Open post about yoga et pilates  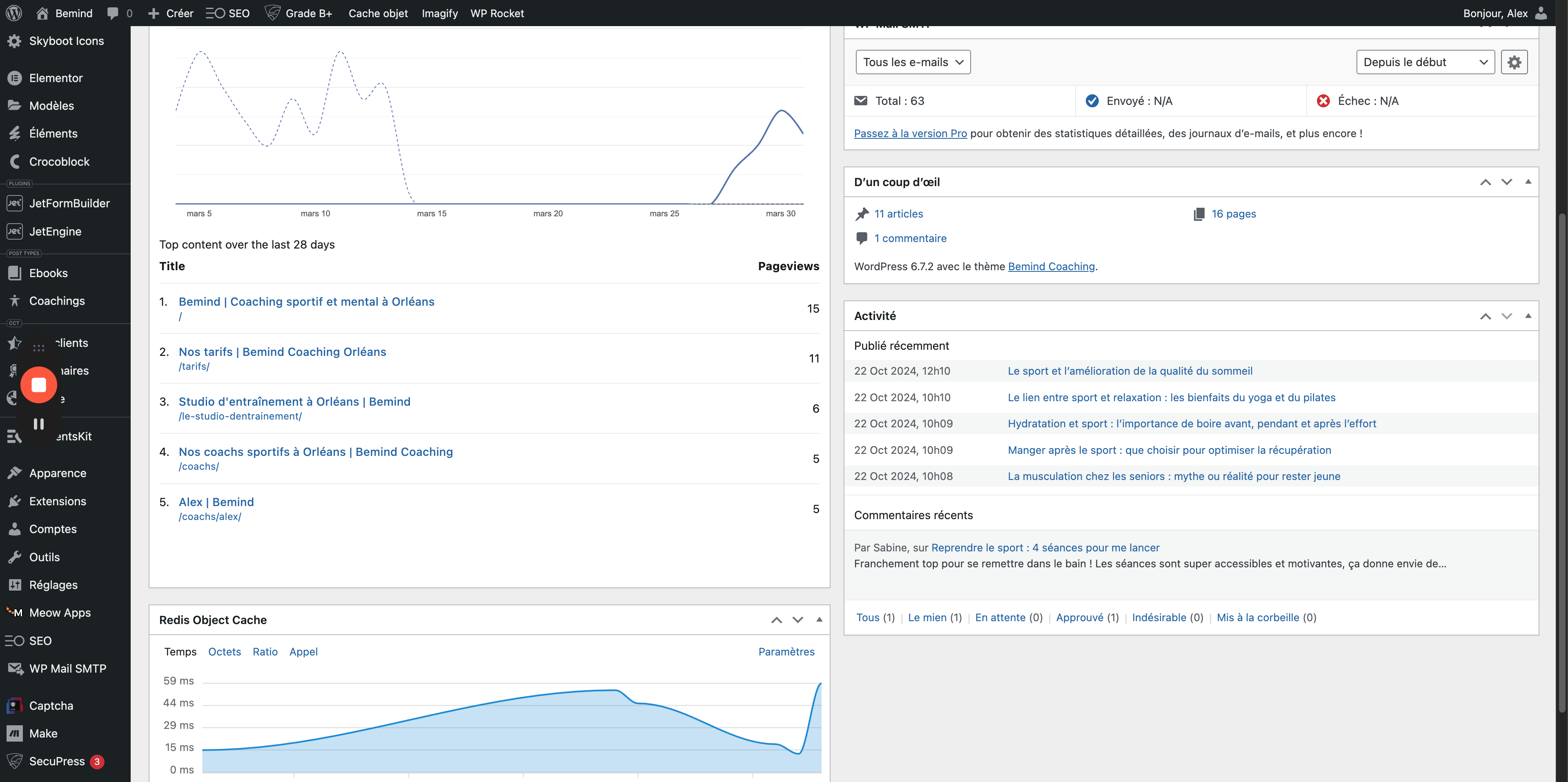[x=1171, y=398]
